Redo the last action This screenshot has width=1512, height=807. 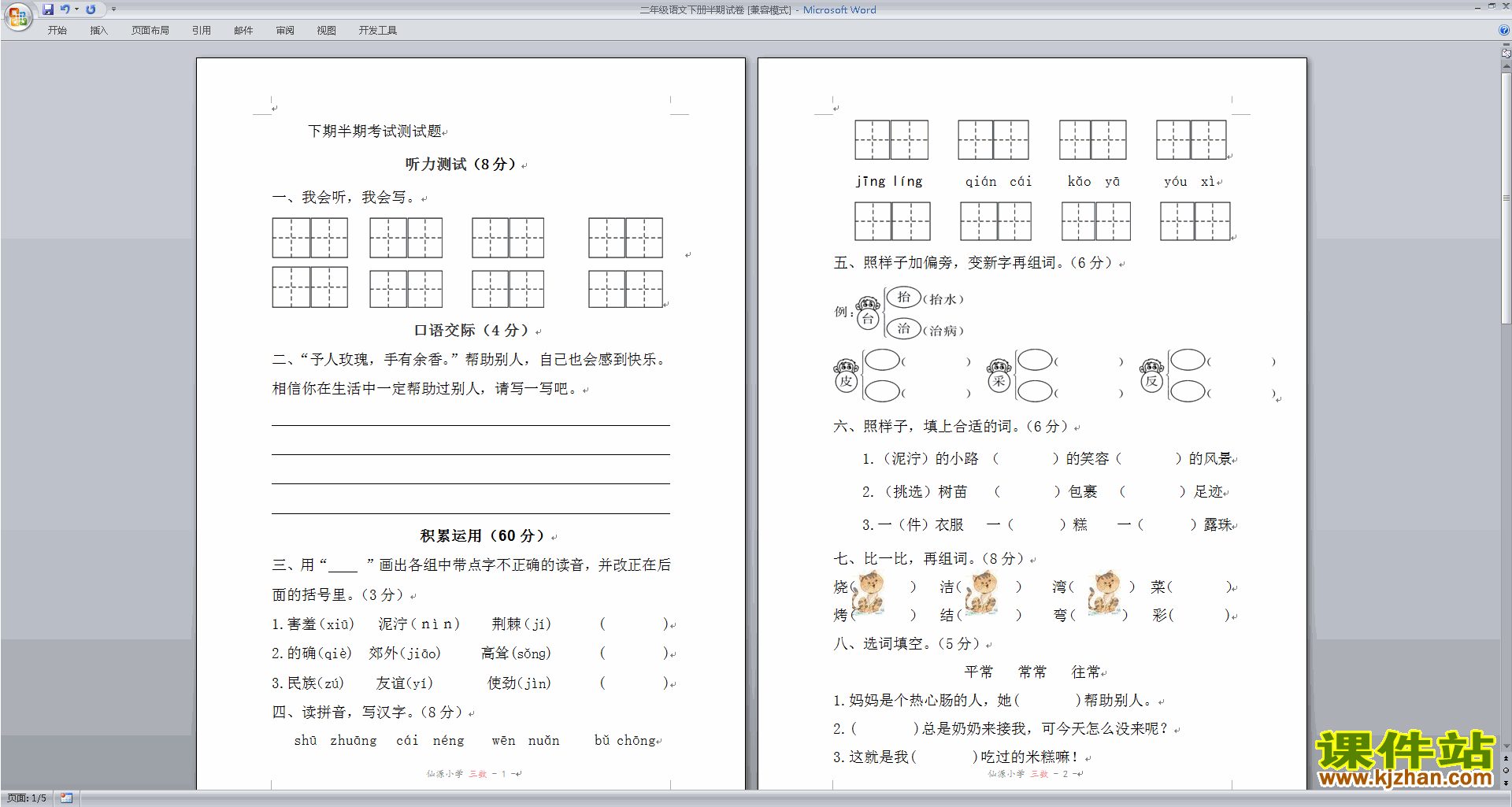coord(91,9)
